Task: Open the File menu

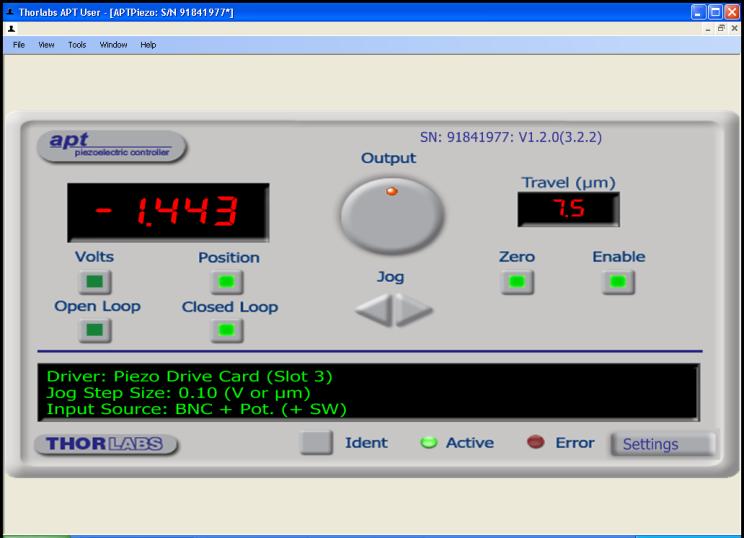Action: point(19,45)
